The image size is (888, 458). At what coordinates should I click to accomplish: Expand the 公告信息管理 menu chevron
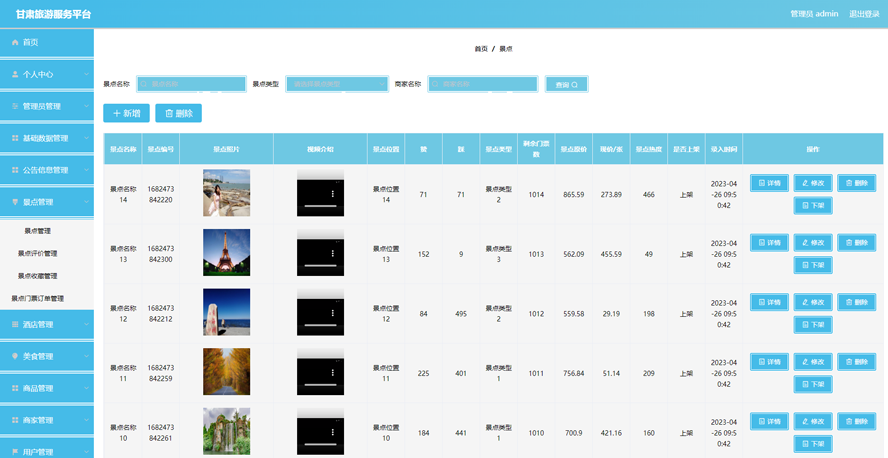click(x=86, y=170)
